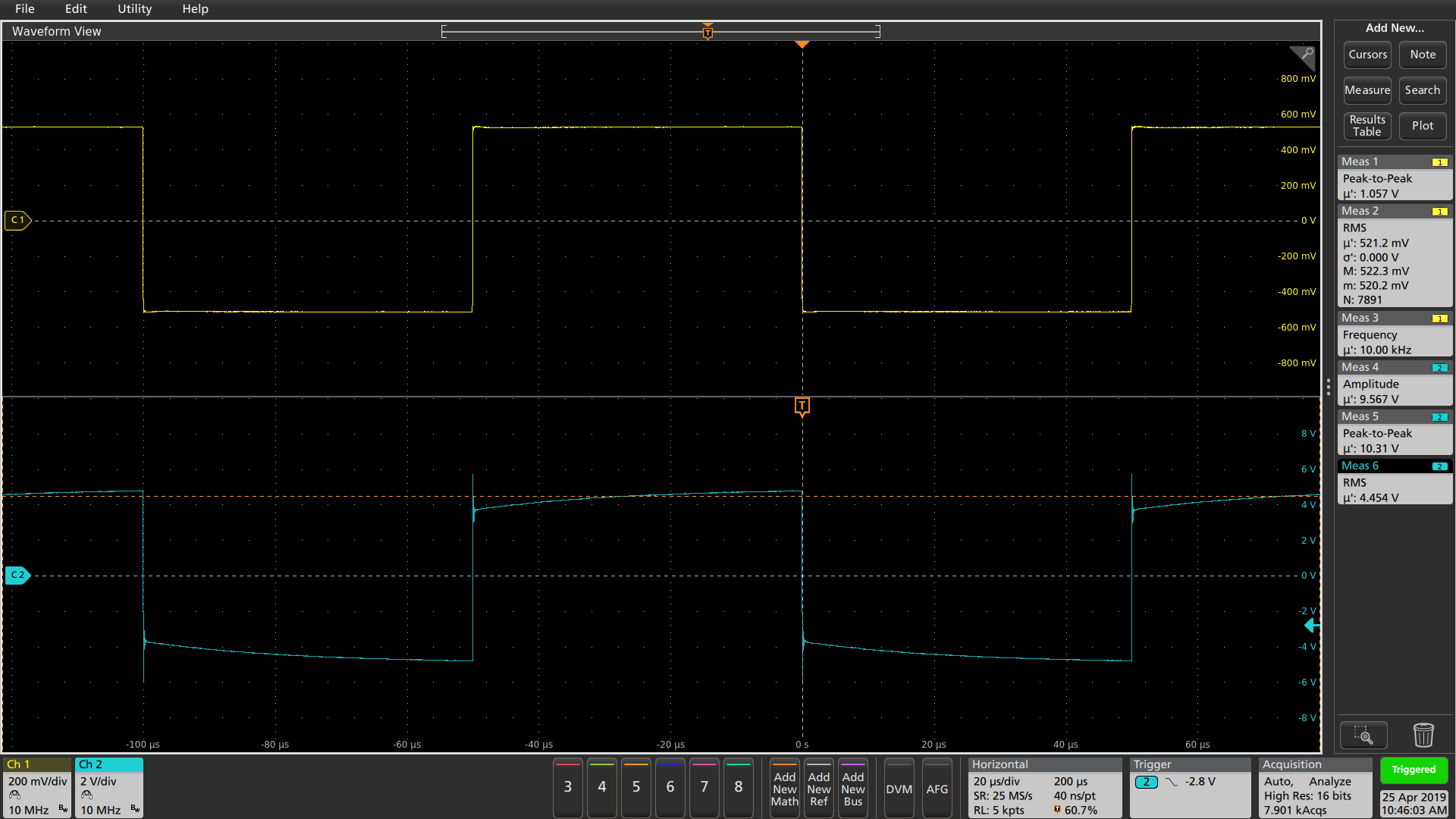Click the results bar three-dot drag handle
The height and width of the screenshot is (819, 1456).
pyautogui.click(x=1328, y=387)
